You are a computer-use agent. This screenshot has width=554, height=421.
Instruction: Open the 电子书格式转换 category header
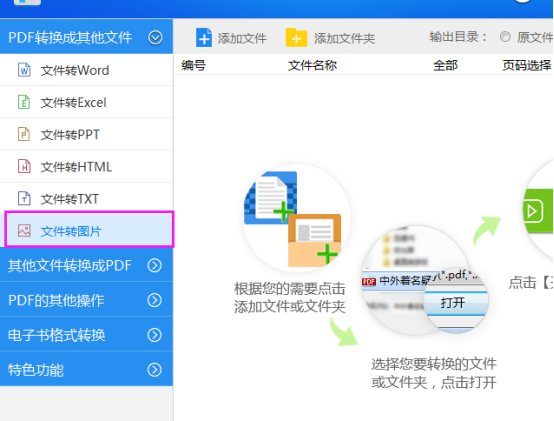87,334
